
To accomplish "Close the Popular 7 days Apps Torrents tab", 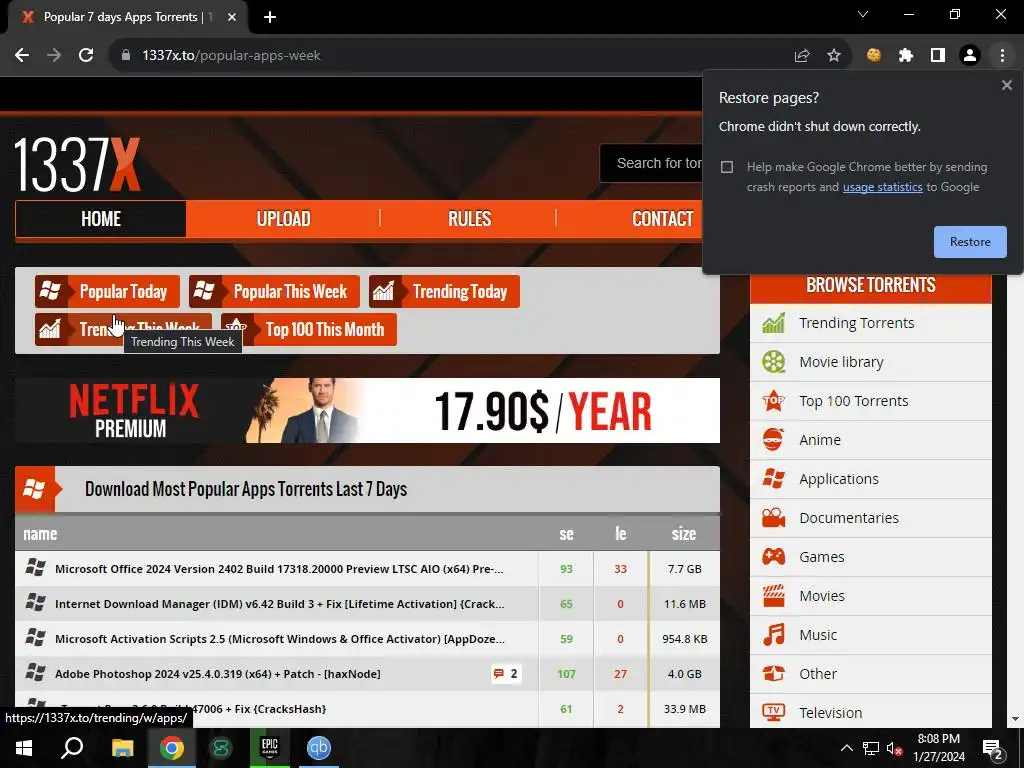I will pyautogui.click(x=232, y=17).
